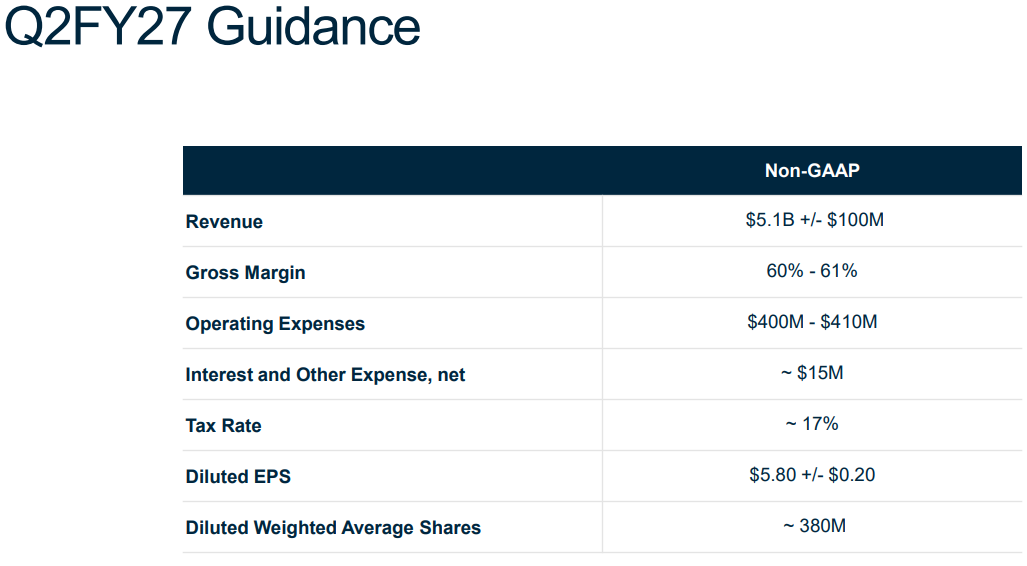The height and width of the screenshot is (566, 1027).
Task: Select the ~ $15M interest value
Action: click(812, 373)
